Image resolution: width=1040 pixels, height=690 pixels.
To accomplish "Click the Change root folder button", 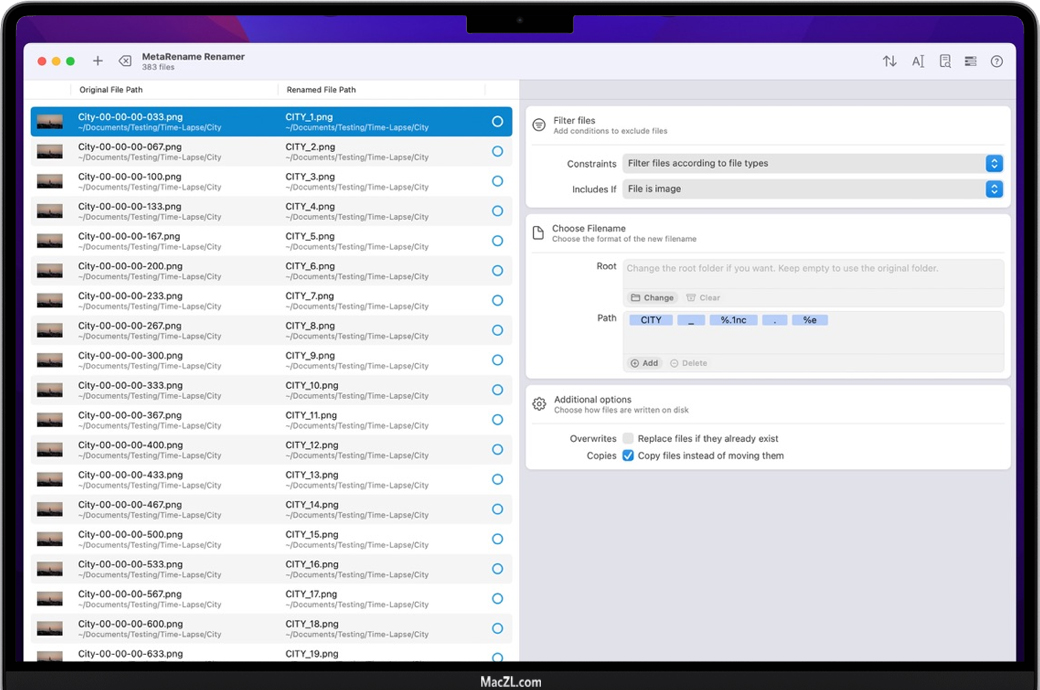I will (652, 297).
